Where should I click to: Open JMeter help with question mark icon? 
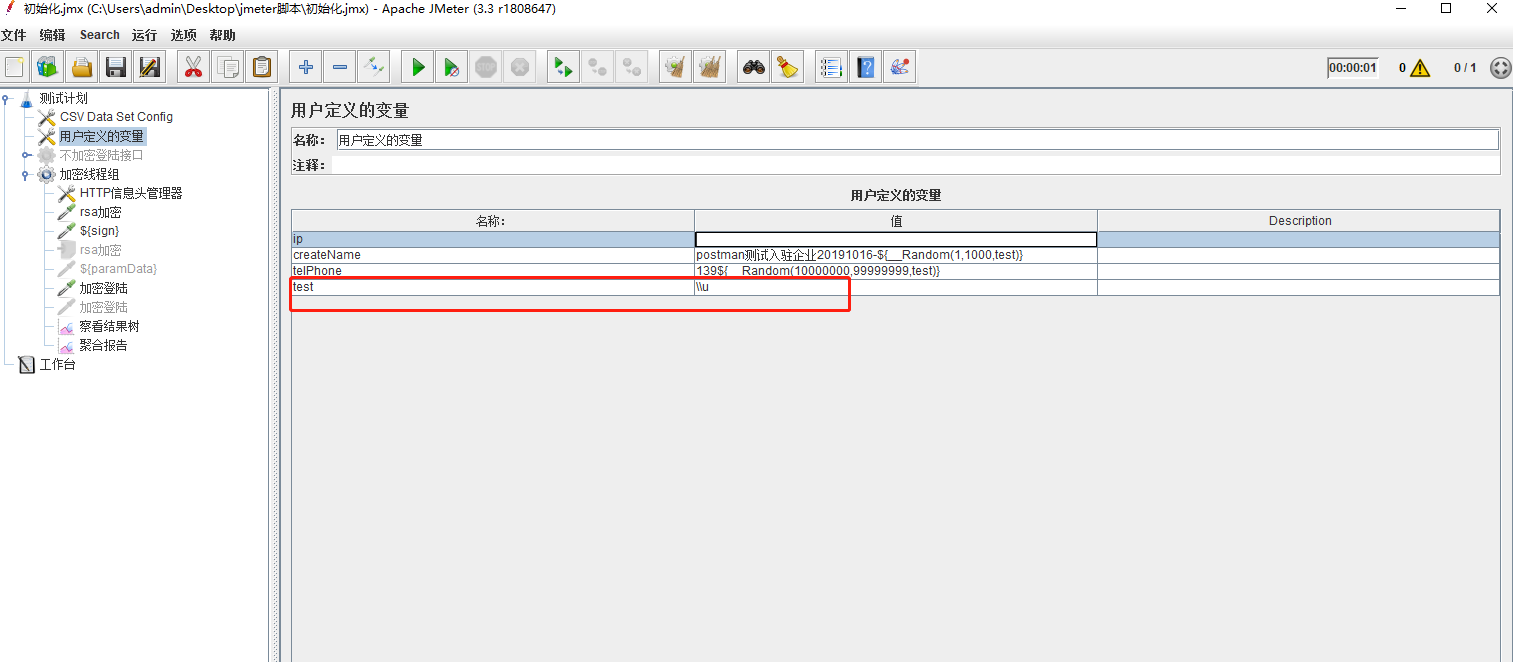tap(866, 66)
